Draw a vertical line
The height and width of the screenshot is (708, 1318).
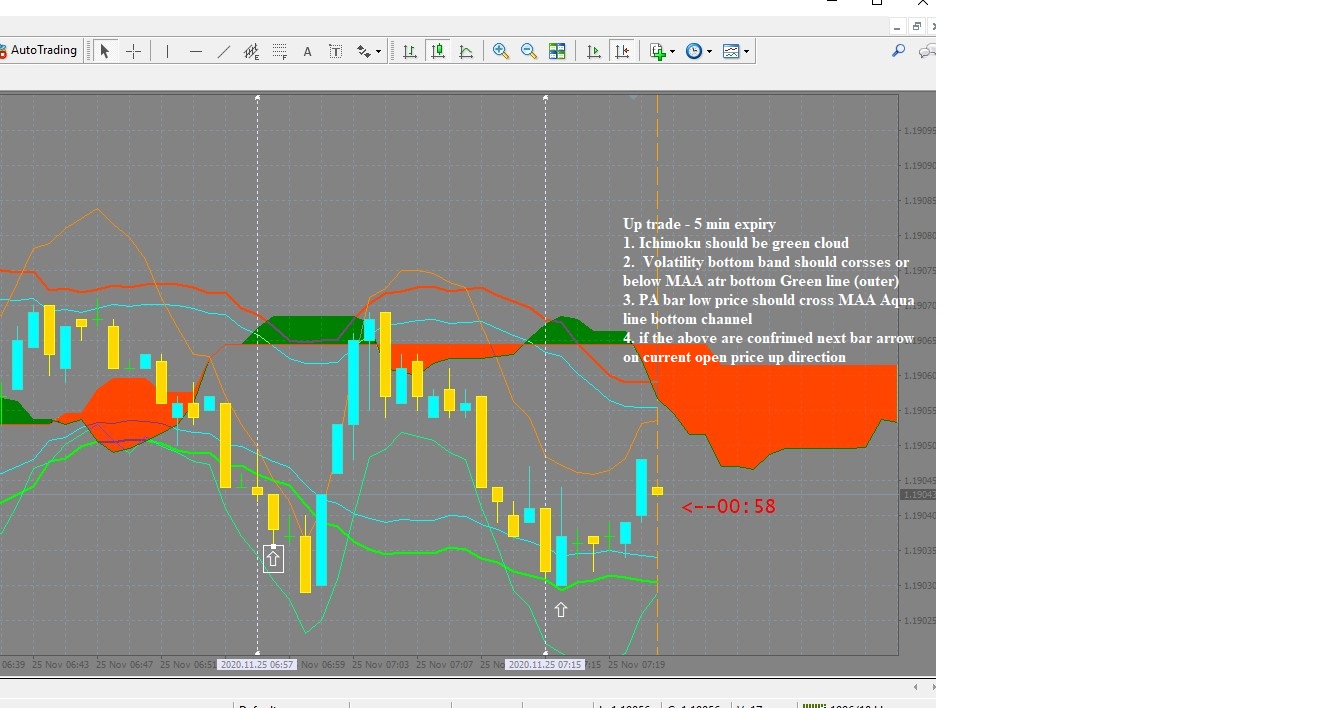(167, 51)
